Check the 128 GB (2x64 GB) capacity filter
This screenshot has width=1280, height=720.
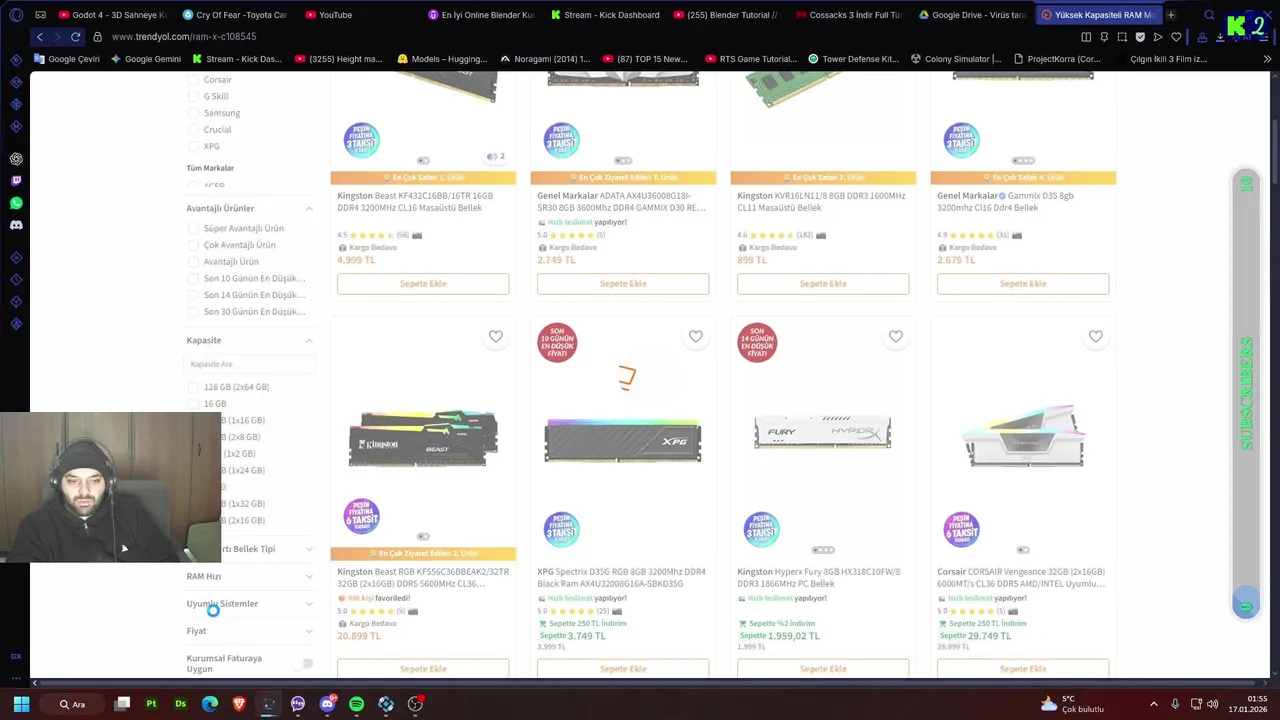point(193,387)
